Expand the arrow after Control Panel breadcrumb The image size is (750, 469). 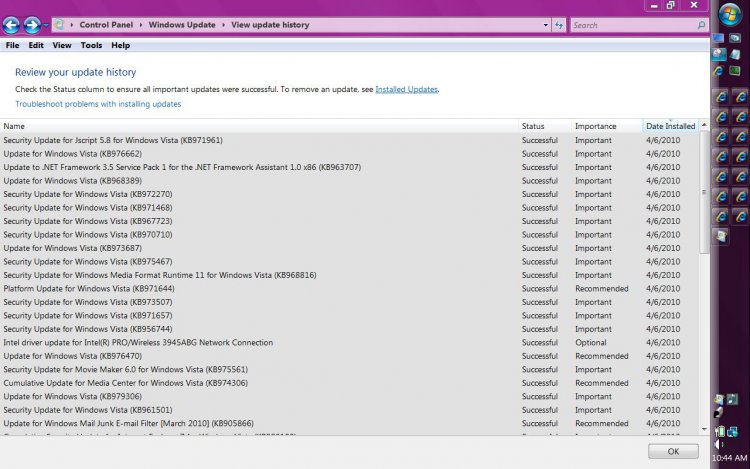tap(141, 25)
